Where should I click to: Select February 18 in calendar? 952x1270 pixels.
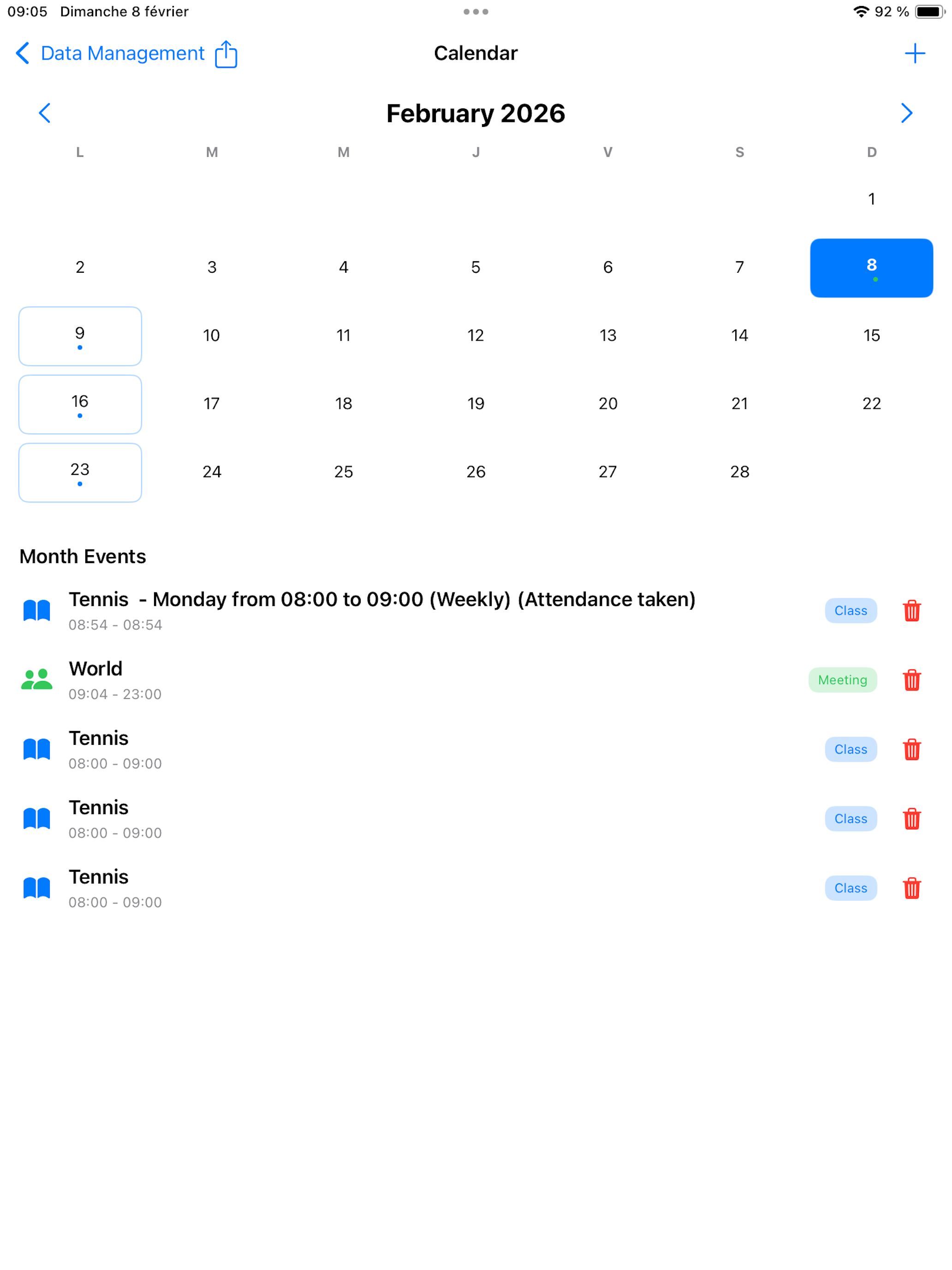pyautogui.click(x=344, y=404)
